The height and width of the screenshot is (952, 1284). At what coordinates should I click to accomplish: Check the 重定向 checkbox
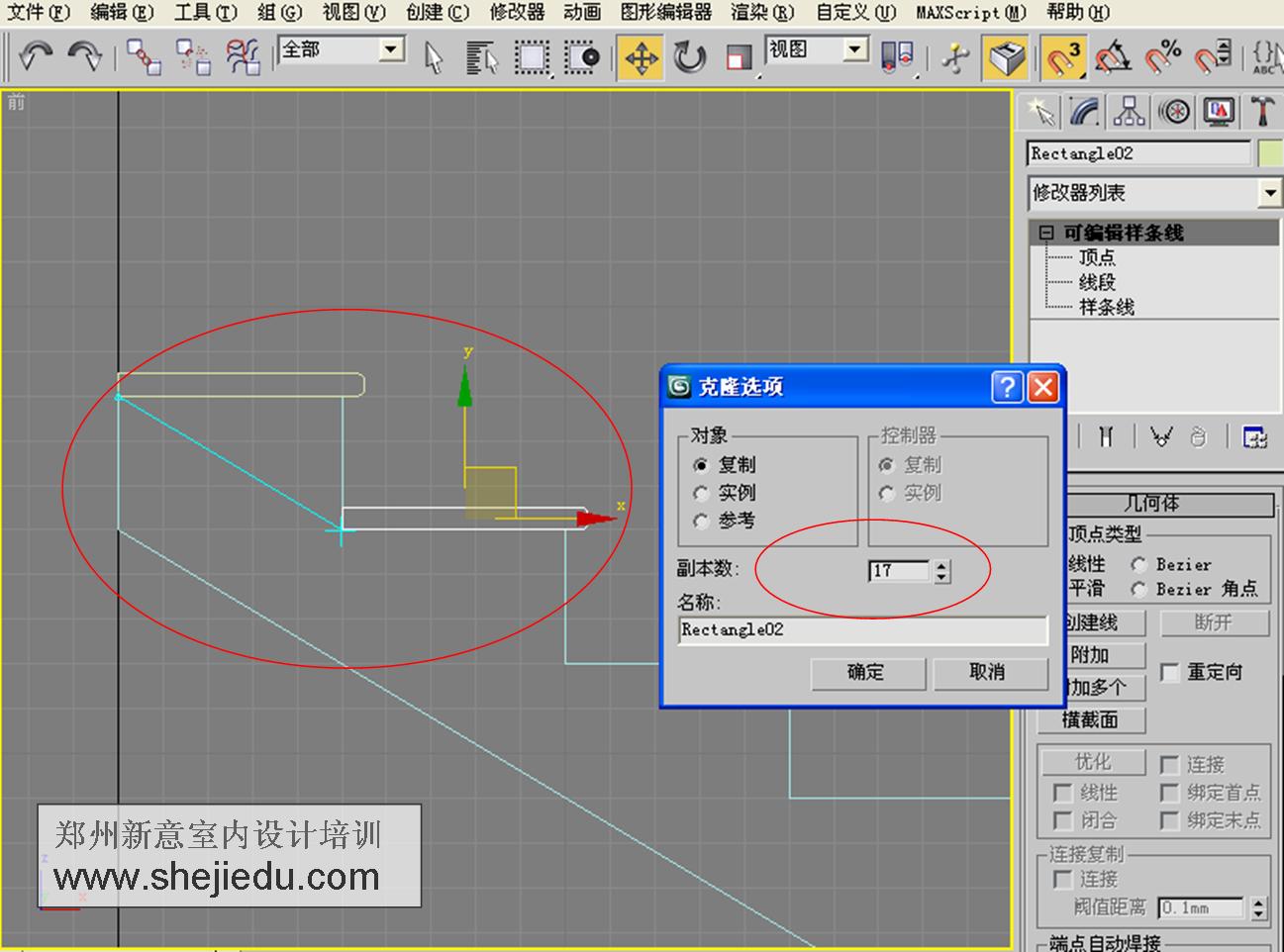(x=1171, y=673)
